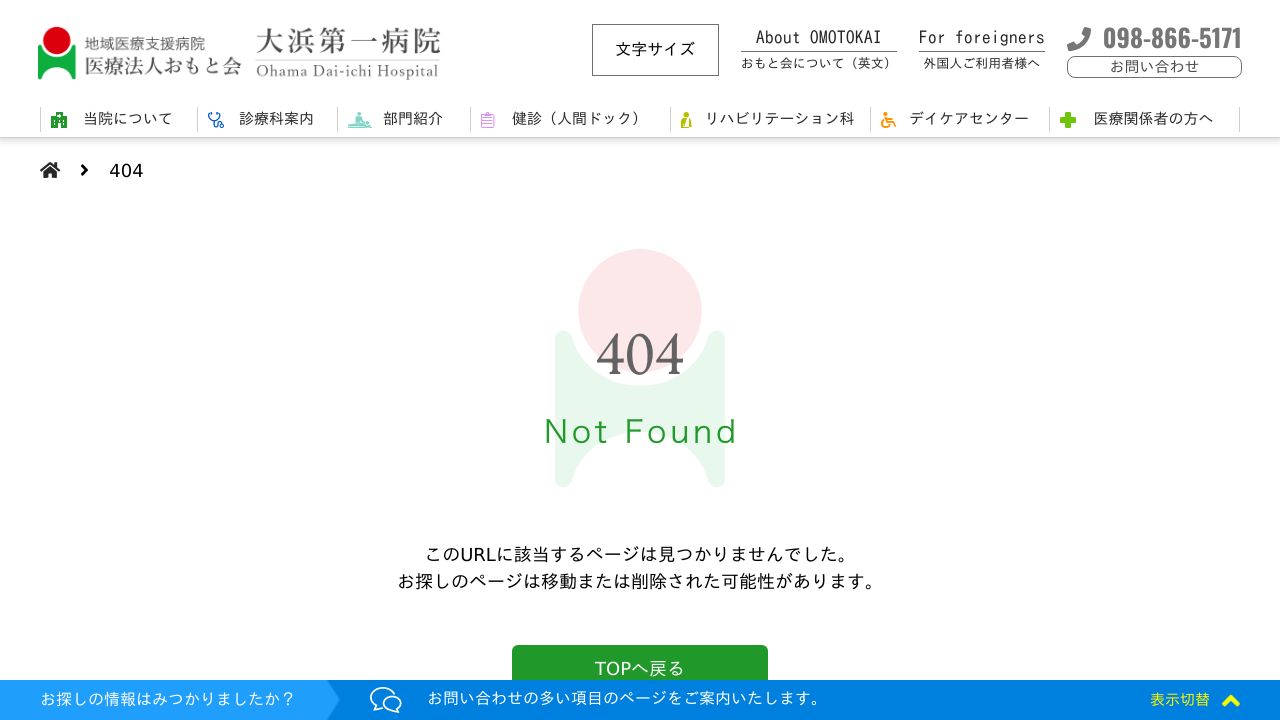Open the 部門紹介 menu
This screenshot has height=720, width=1280.
click(412, 119)
